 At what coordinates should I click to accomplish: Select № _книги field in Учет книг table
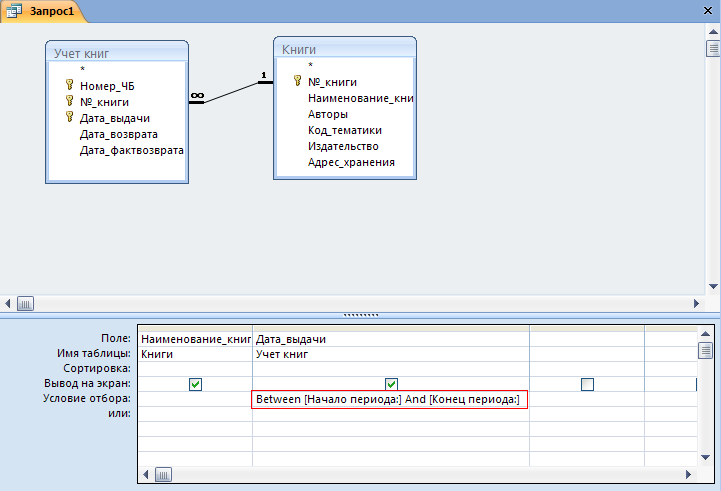click(104, 102)
